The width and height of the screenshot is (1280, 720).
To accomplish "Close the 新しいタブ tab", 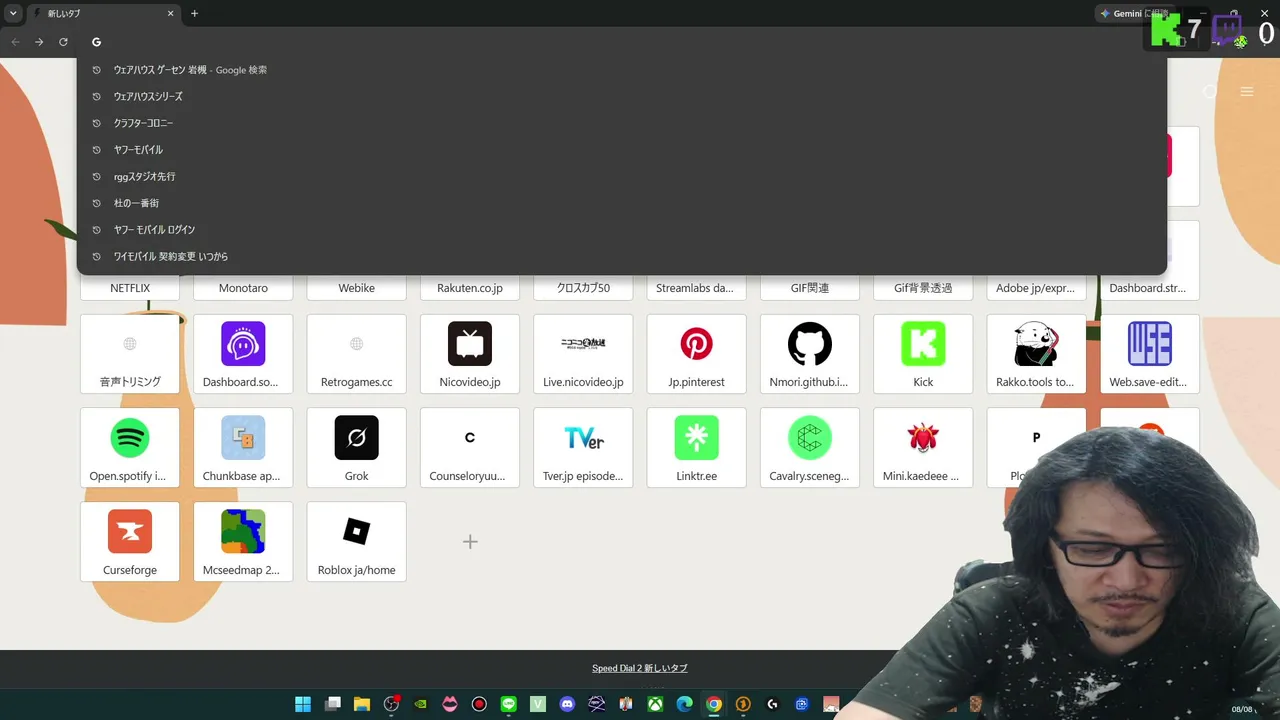I will pos(171,14).
